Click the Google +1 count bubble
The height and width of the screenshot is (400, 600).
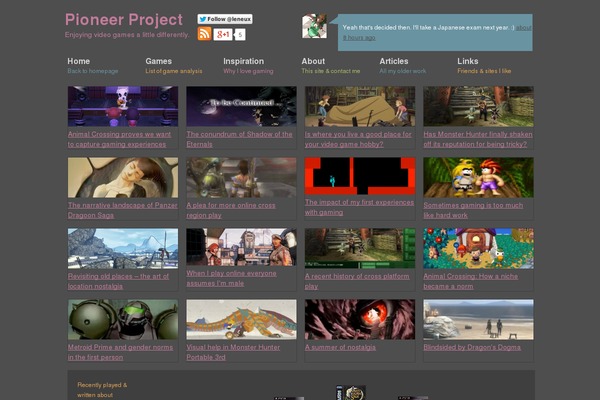pos(240,35)
